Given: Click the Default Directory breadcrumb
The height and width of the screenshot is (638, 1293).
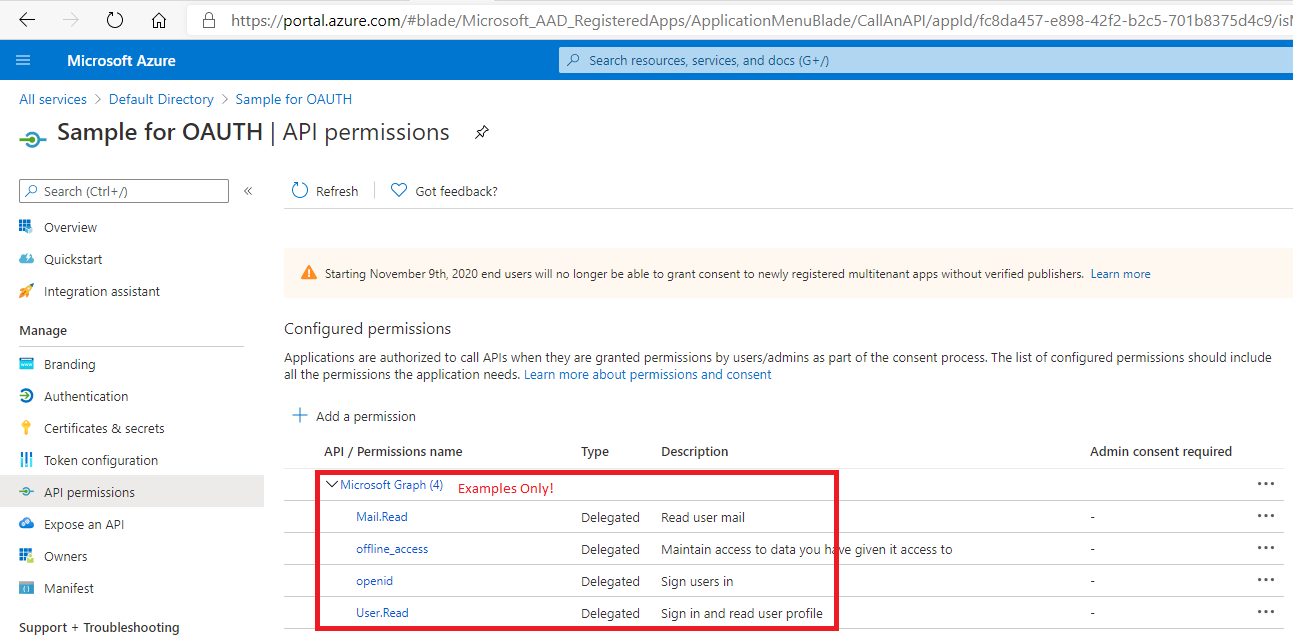Looking at the screenshot, I should (161, 99).
